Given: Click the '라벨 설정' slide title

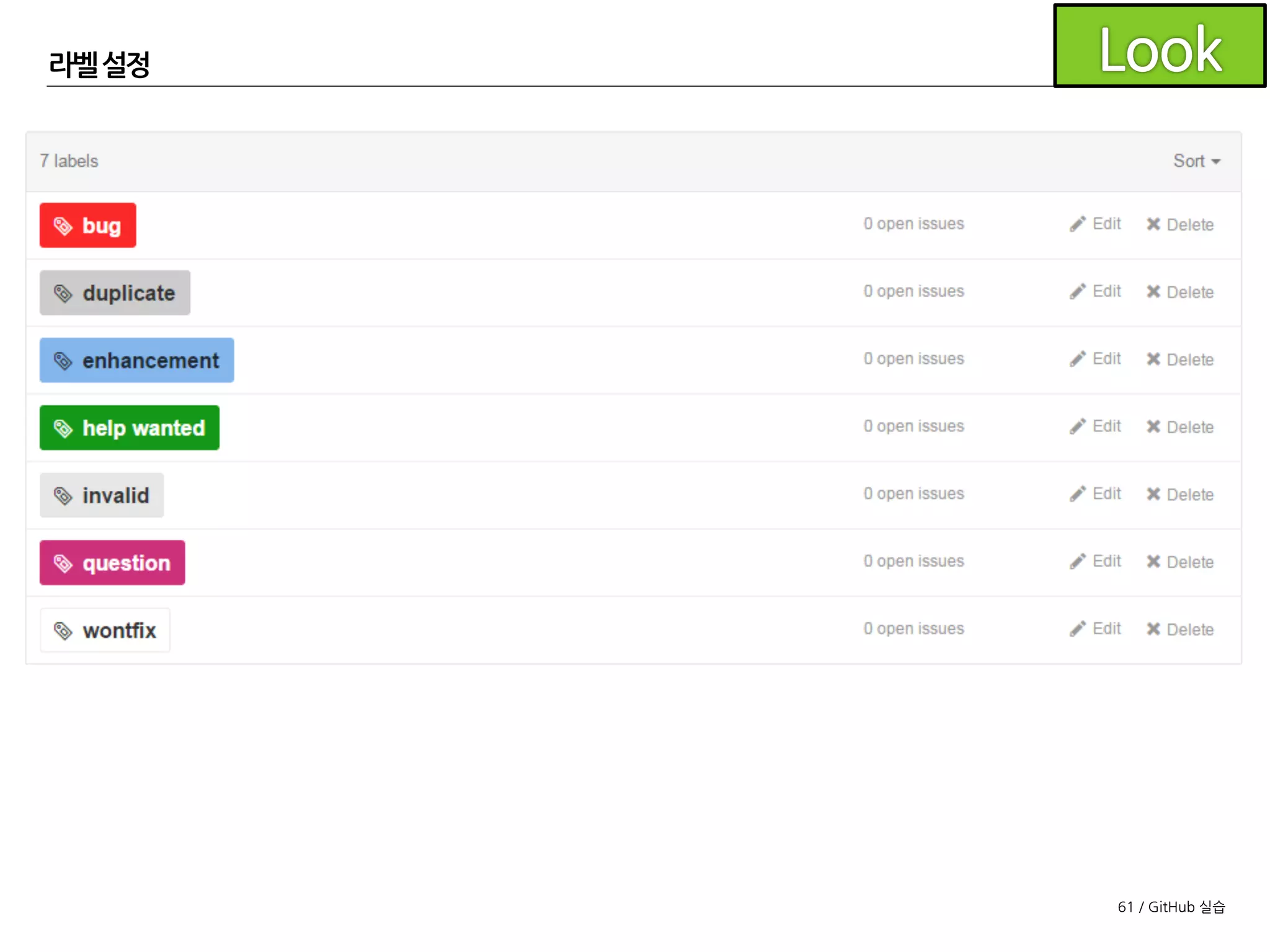Looking at the screenshot, I should point(99,64).
